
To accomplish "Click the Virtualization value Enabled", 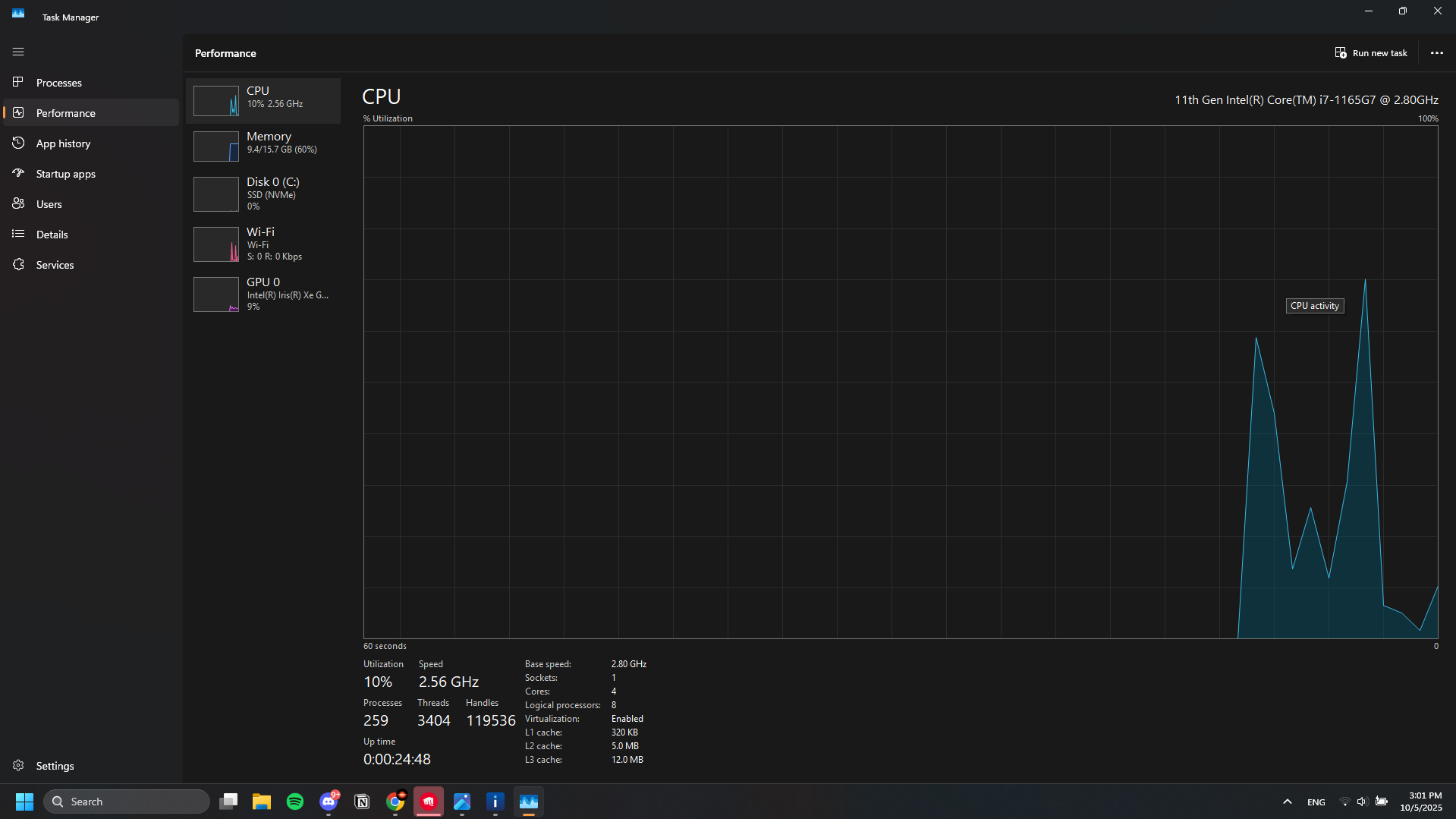I will click(x=627, y=719).
